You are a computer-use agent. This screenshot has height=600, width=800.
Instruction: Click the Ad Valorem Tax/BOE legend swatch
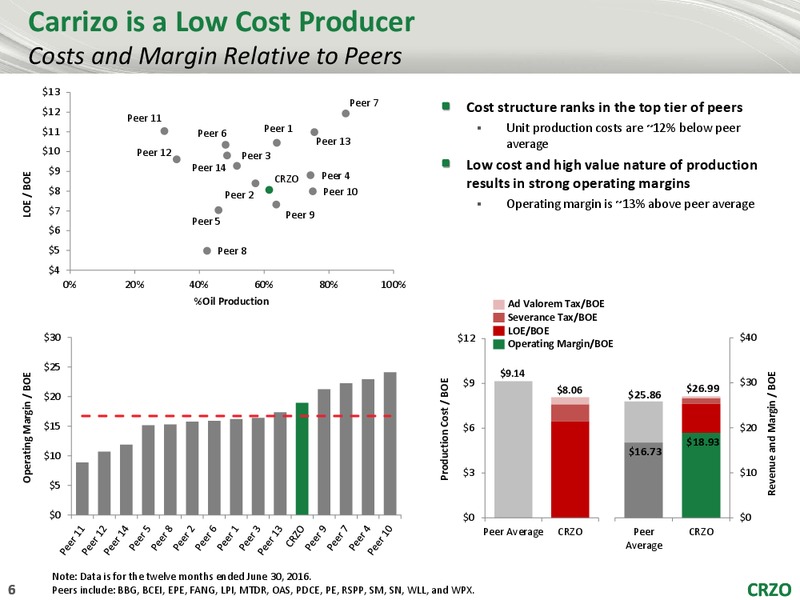pyautogui.click(x=498, y=304)
